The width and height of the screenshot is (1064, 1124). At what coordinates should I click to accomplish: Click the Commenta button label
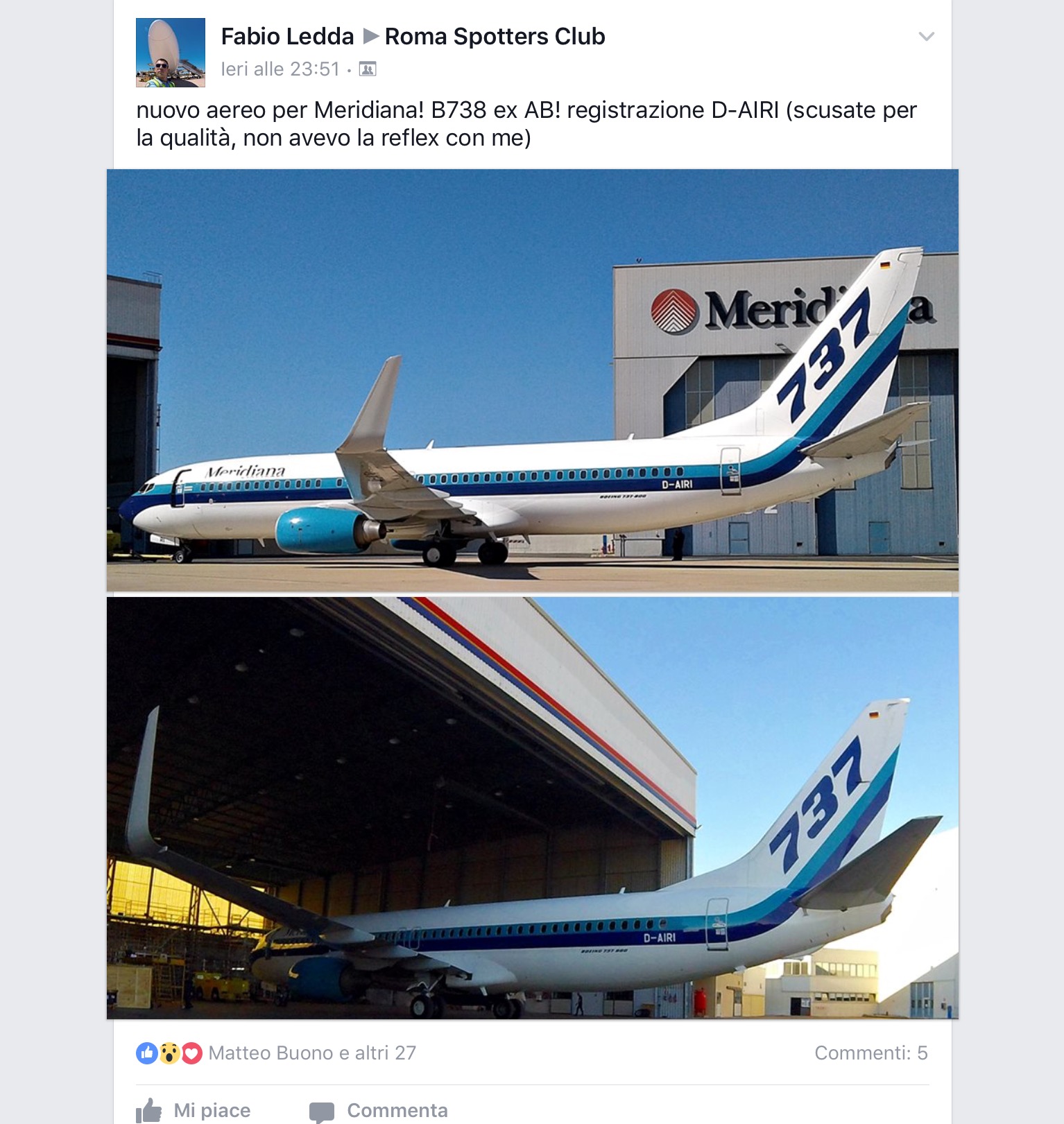(397, 1110)
